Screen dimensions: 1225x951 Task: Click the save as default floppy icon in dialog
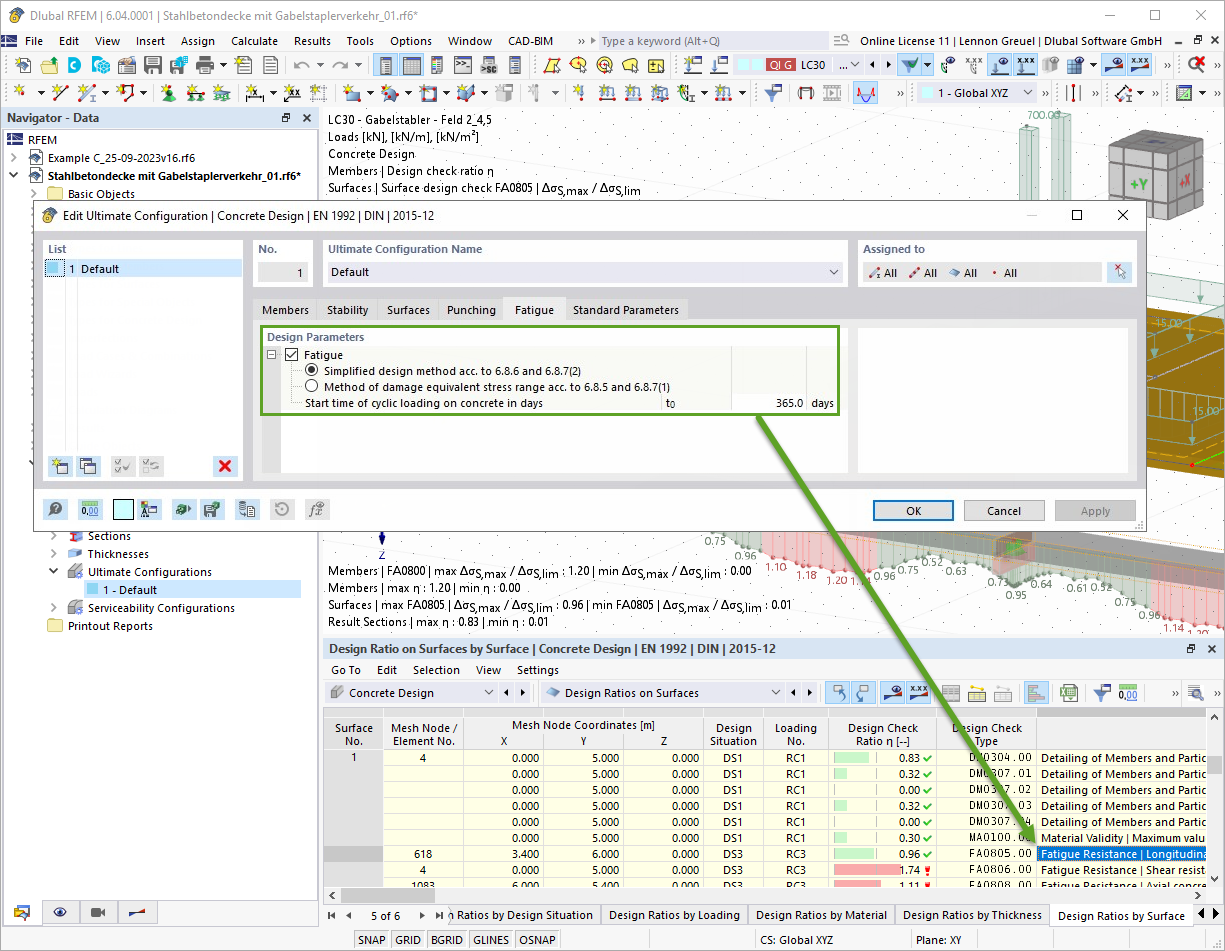(x=212, y=509)
